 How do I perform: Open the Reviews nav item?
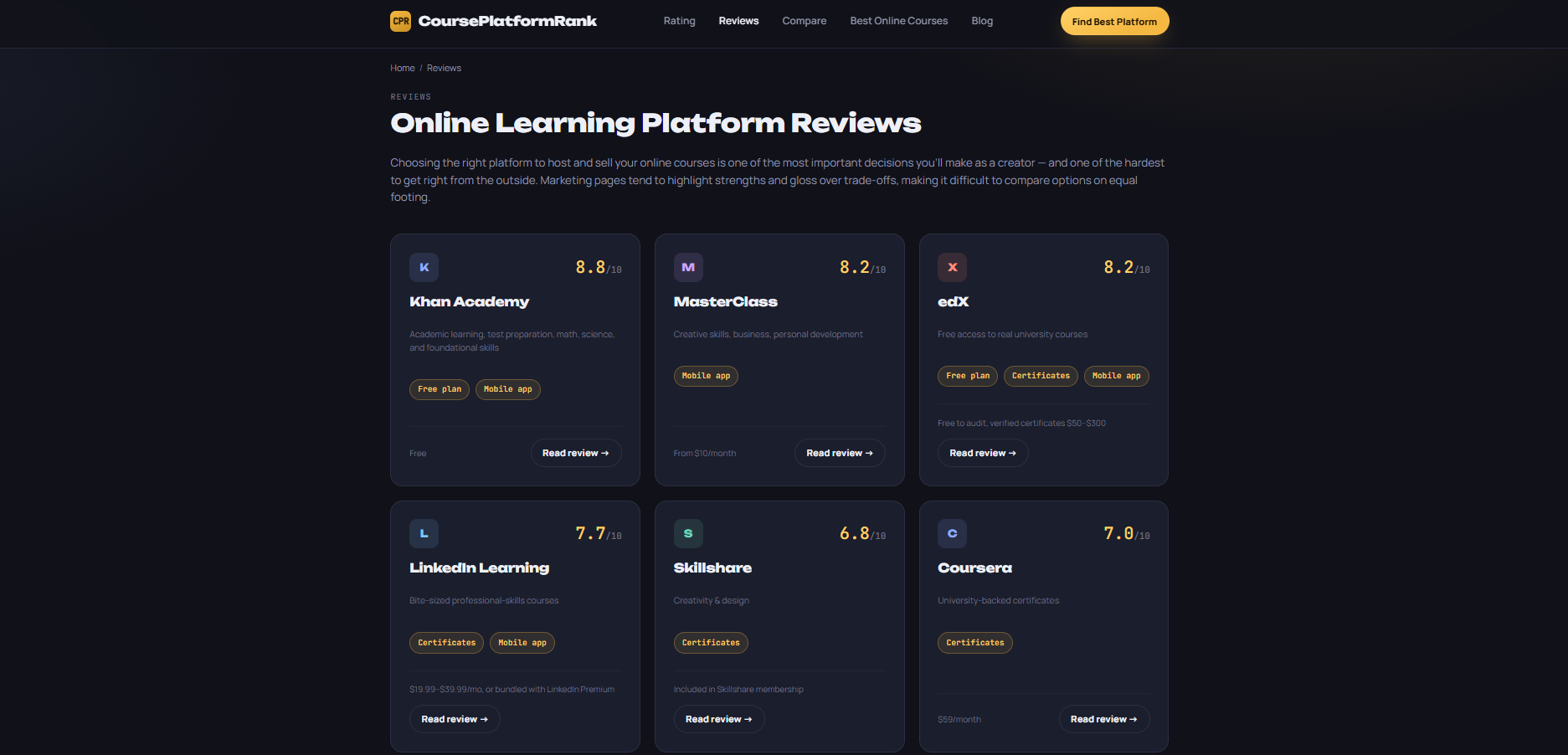coord(738,21)
